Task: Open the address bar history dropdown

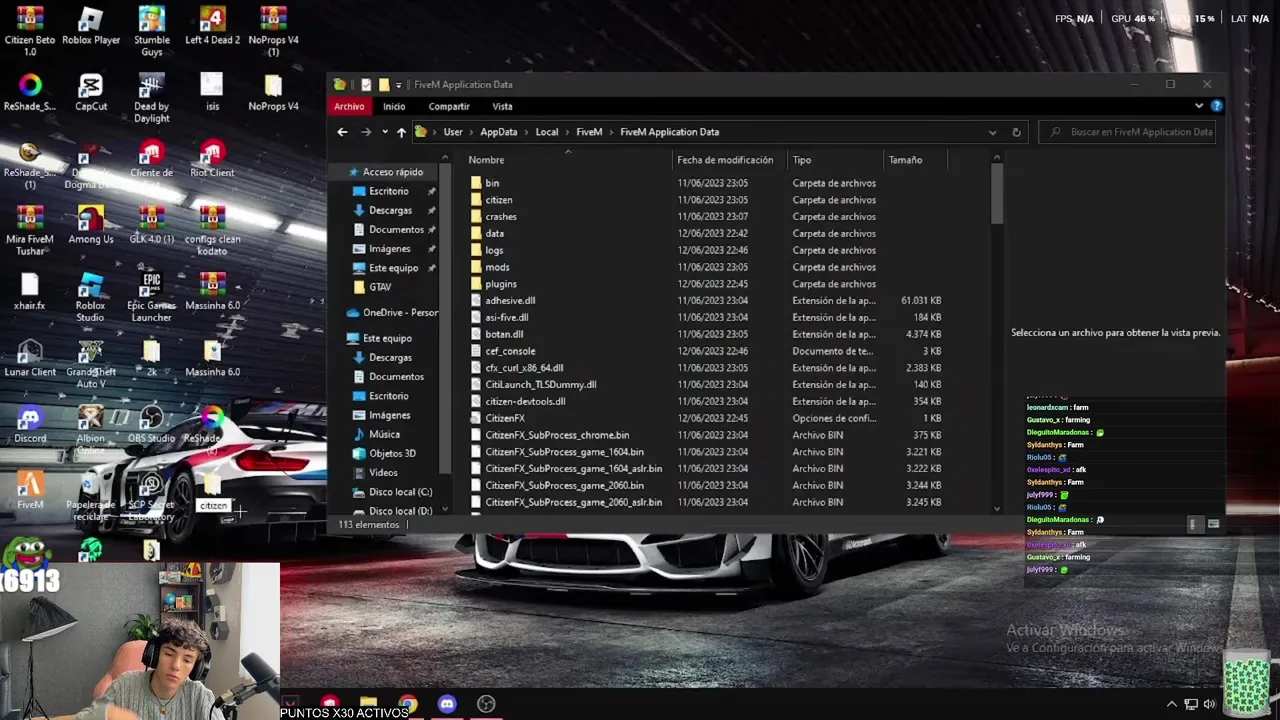Action: click(x=992, y=132)
